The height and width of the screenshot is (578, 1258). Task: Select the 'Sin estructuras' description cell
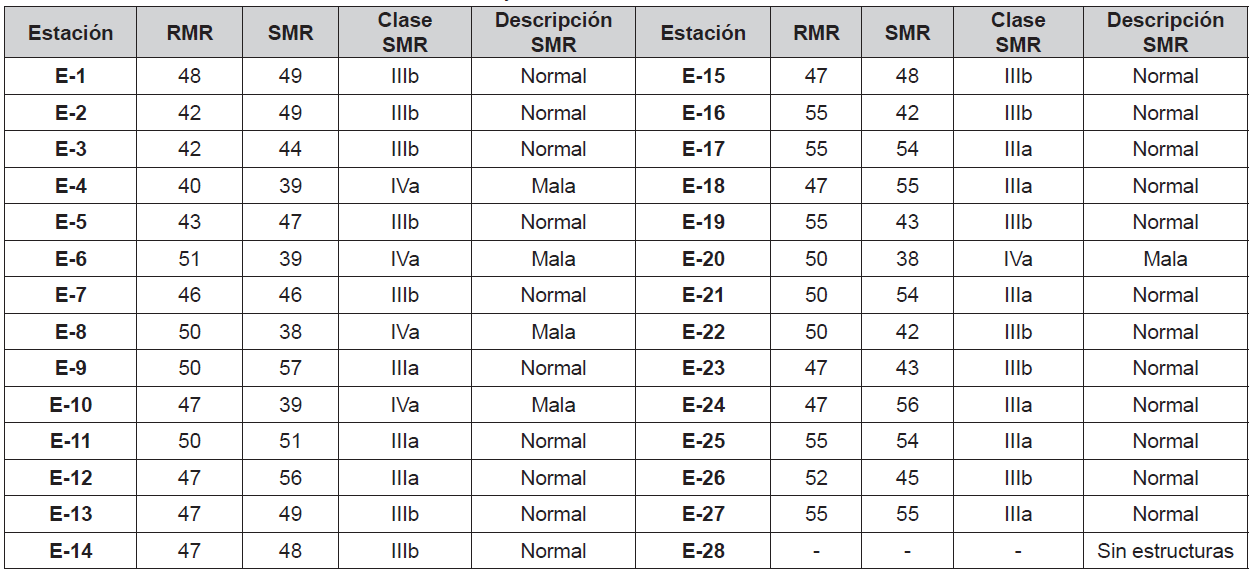[1165, 551]
